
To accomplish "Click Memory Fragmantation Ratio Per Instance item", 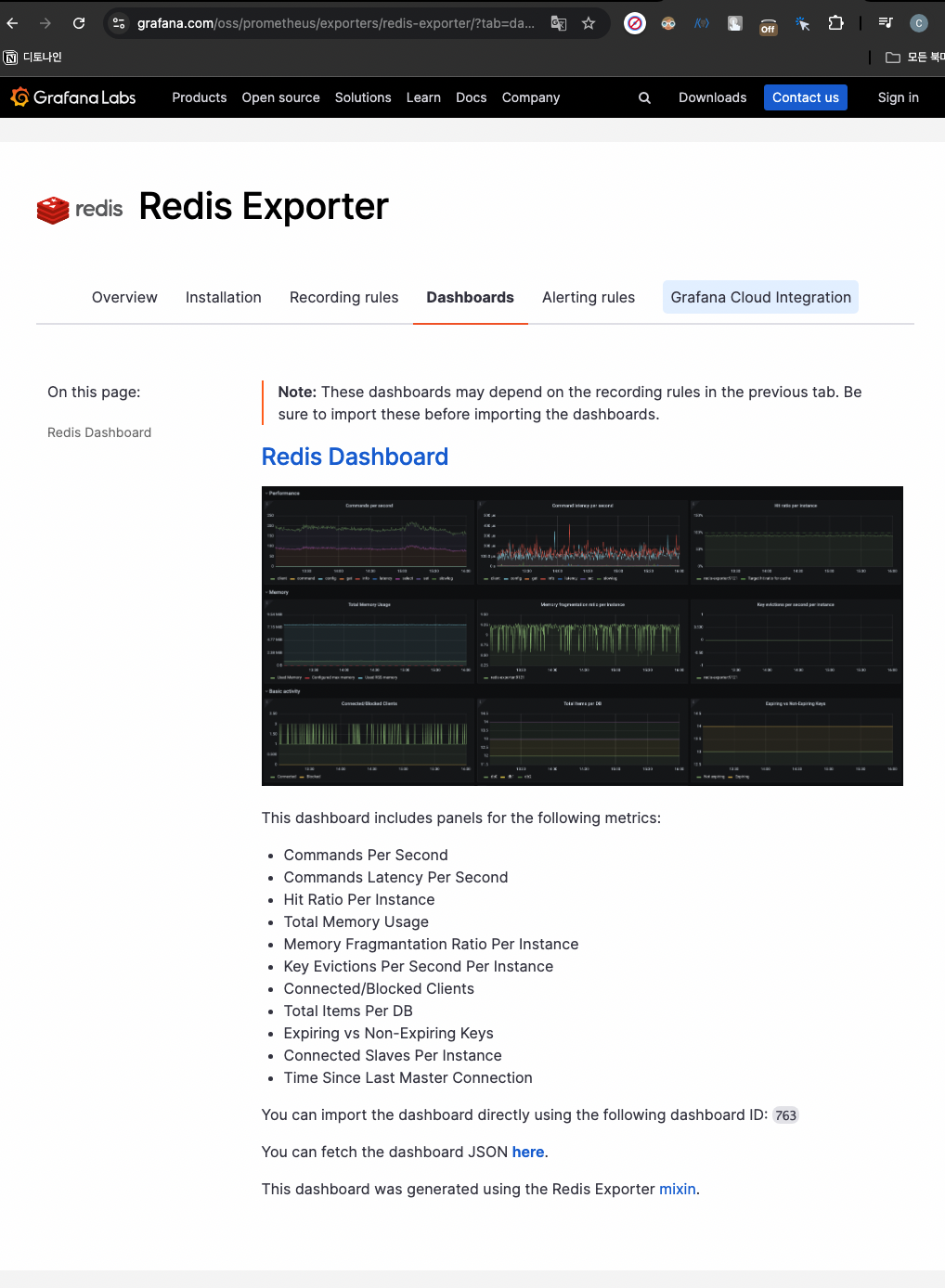I will [431, 944].
